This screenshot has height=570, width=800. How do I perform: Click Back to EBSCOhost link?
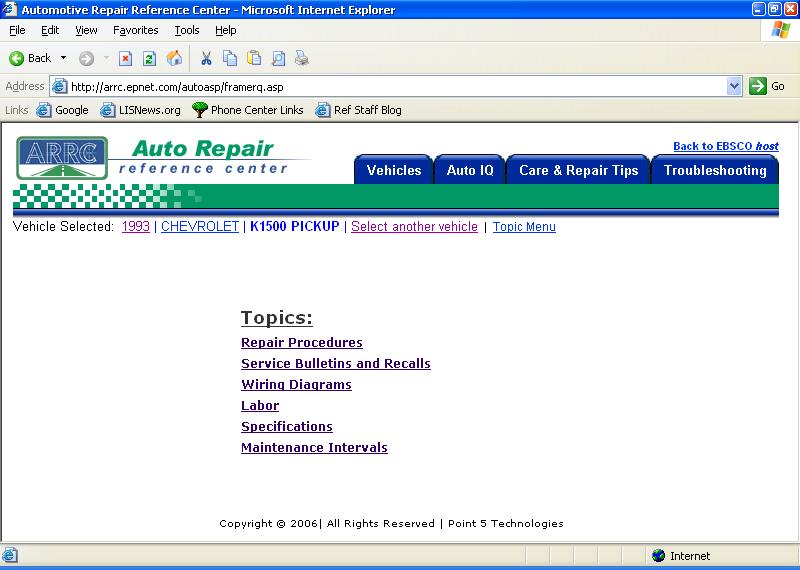(x=726, y=146)
